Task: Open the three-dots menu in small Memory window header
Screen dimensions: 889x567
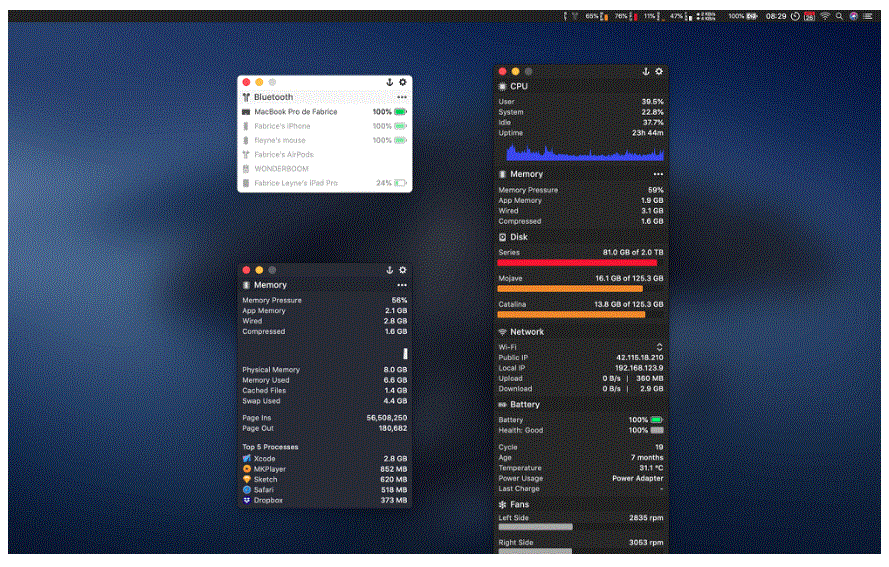Action: tap(401, 285)
